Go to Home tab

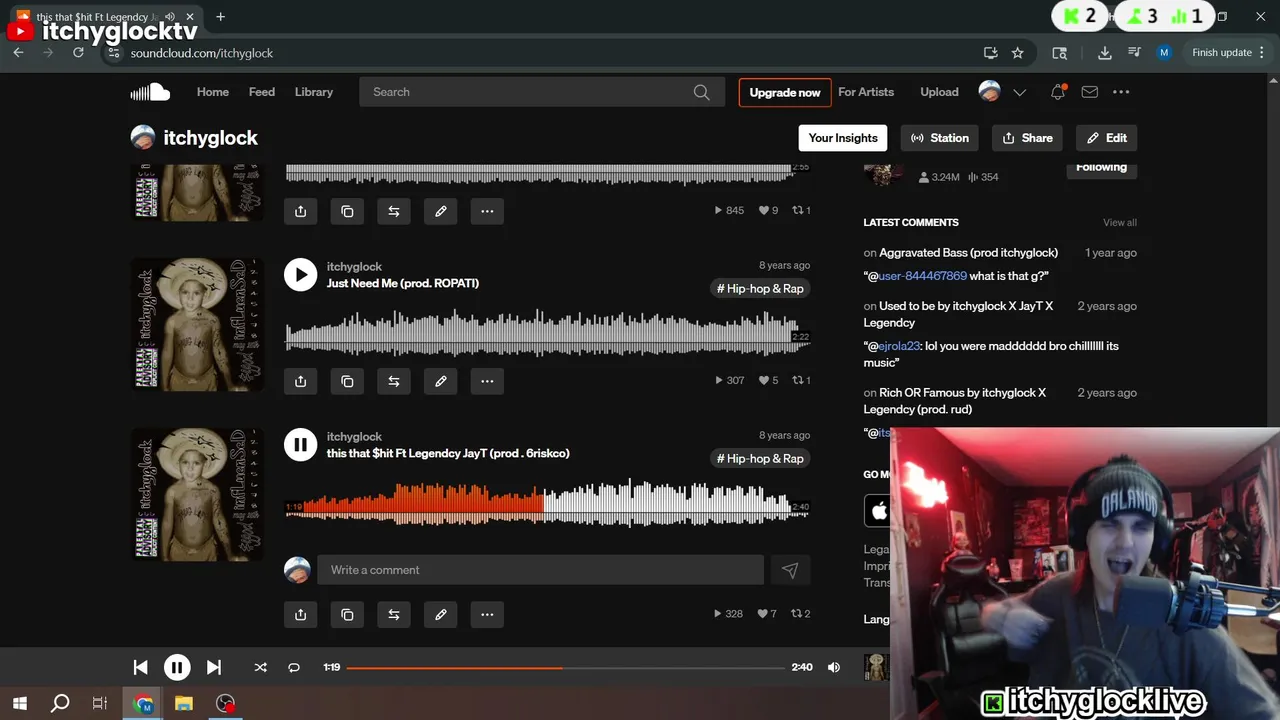point(213,92)
